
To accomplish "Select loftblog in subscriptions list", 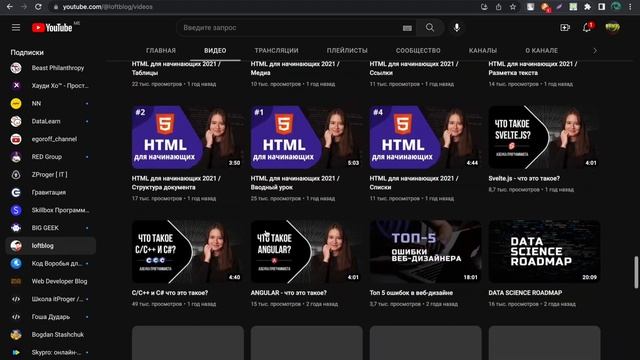I will (51, 246).
